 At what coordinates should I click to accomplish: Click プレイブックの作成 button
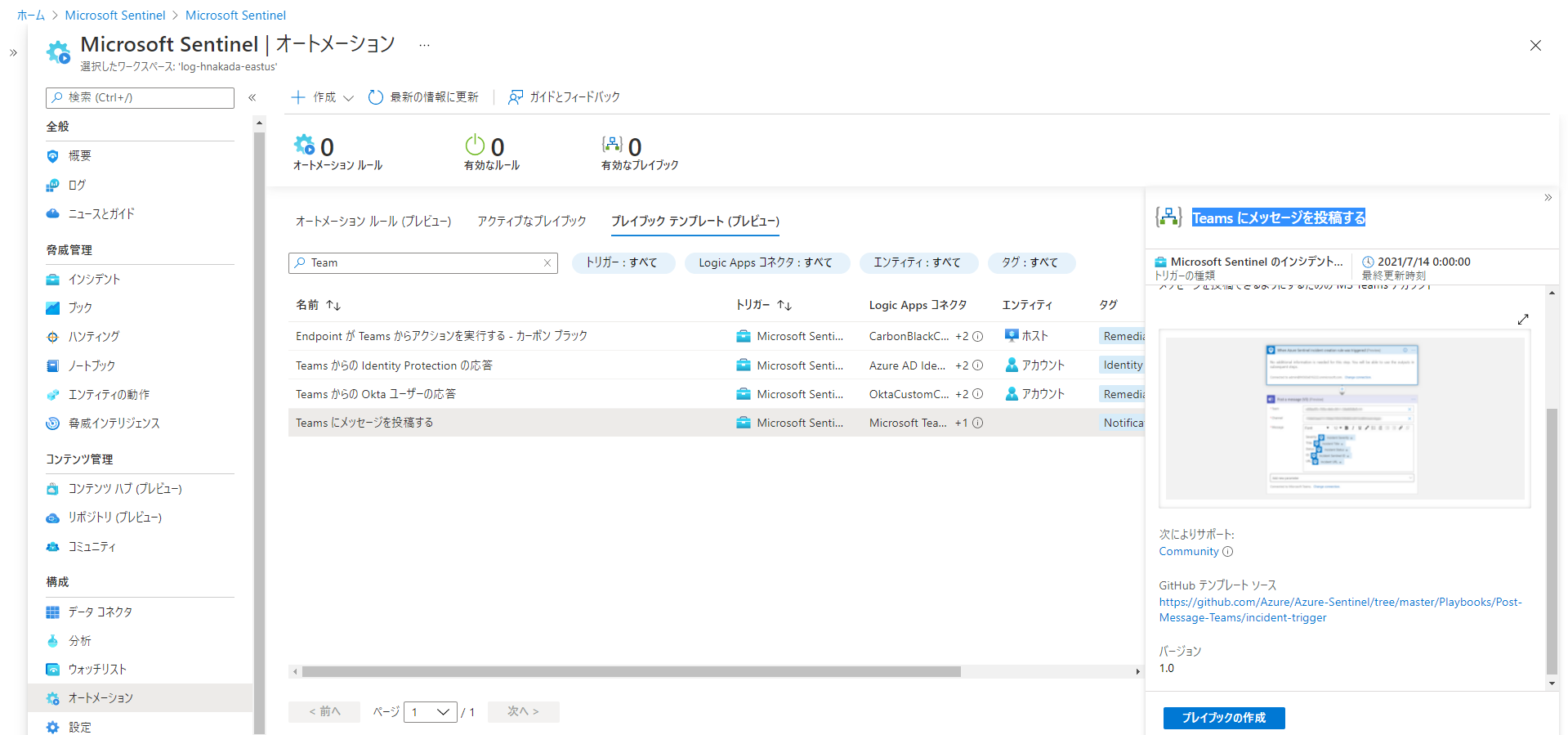[1224, 718]
